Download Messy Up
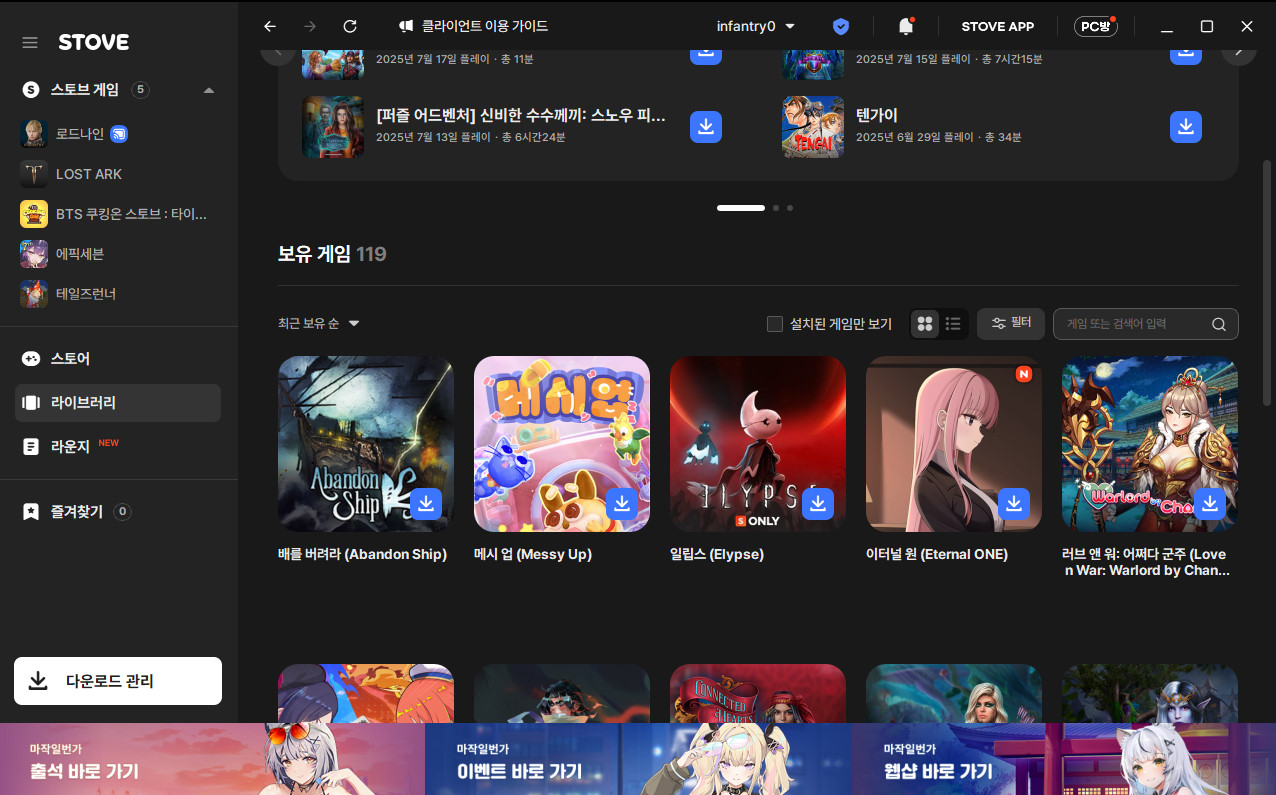 click(x=622, y=503)
